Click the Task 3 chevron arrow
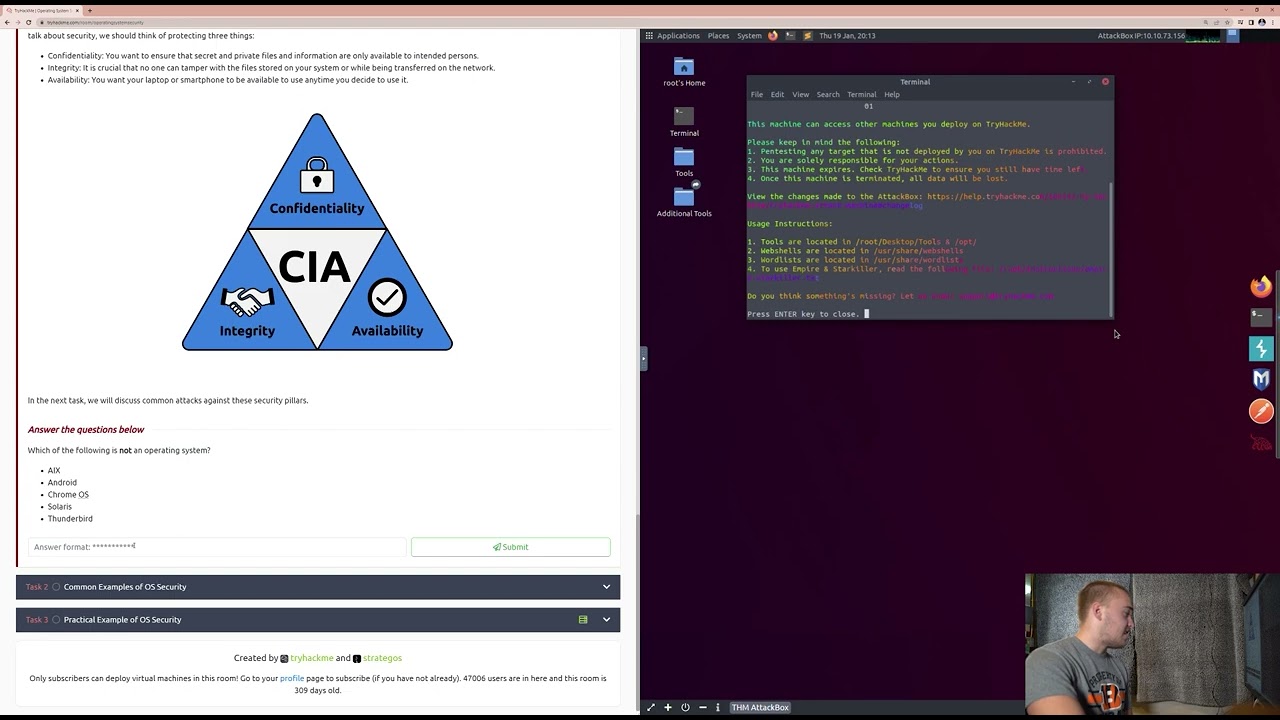This screenshot has height=720, width=1280. 606,619
